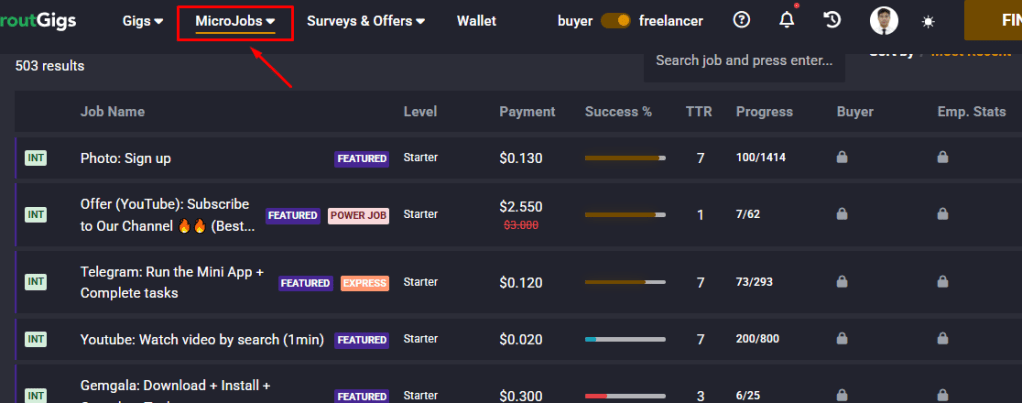Click the Emp. Stats column header

pos(972,112)
